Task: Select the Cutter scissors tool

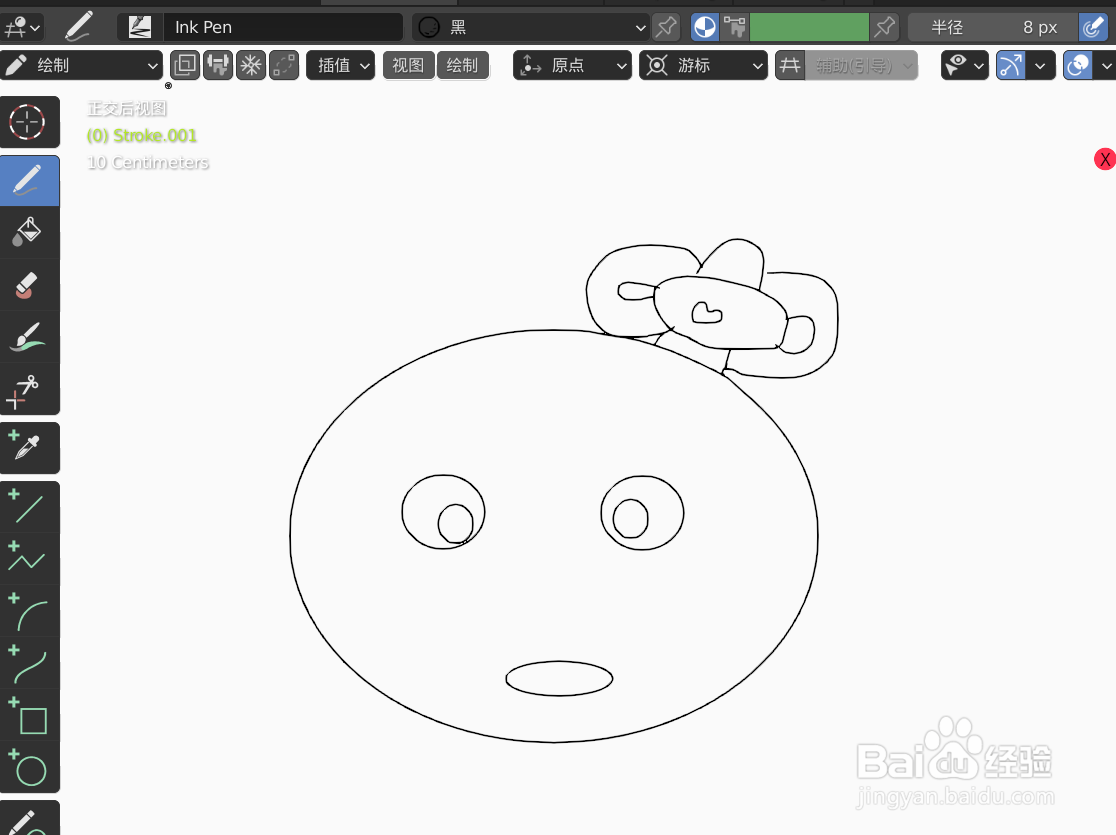Action: click(28, 389)
